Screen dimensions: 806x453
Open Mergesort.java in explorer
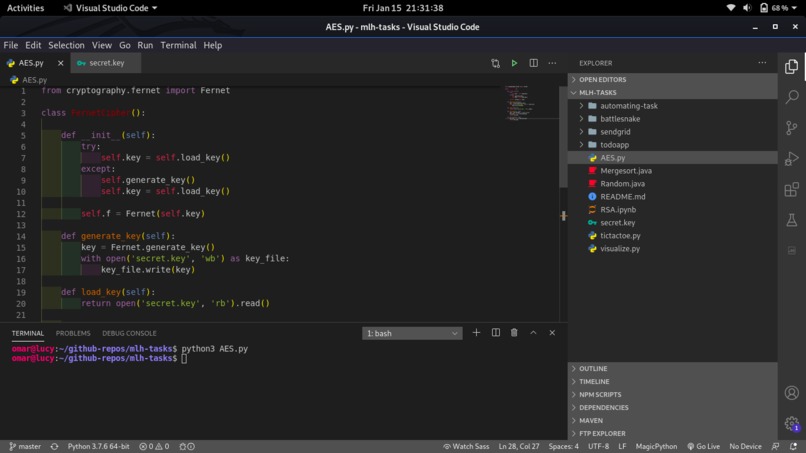tap(672, 171)
